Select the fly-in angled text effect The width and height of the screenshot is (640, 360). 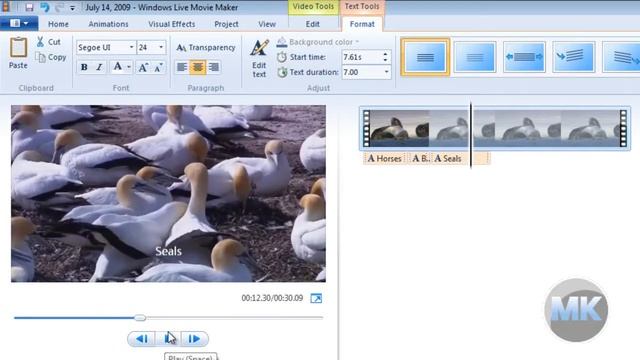[x=573, y=57]
